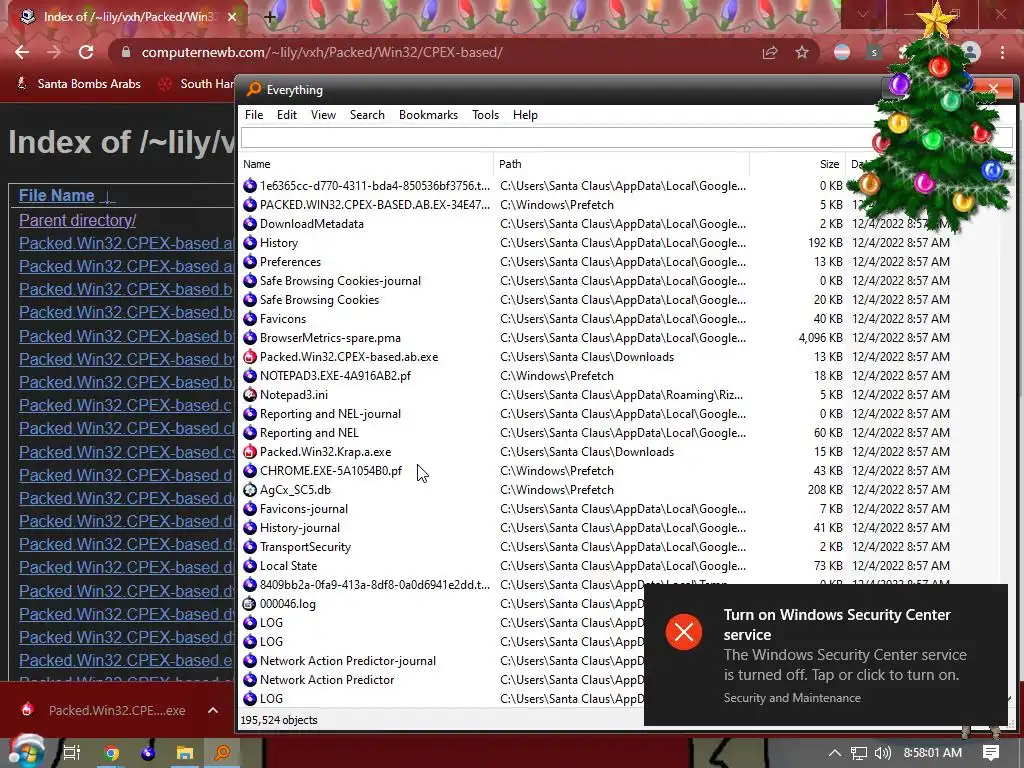1024x768 pixels.
Task: Click the AgCx_SC5.db file icon
Action: point(249,489)
